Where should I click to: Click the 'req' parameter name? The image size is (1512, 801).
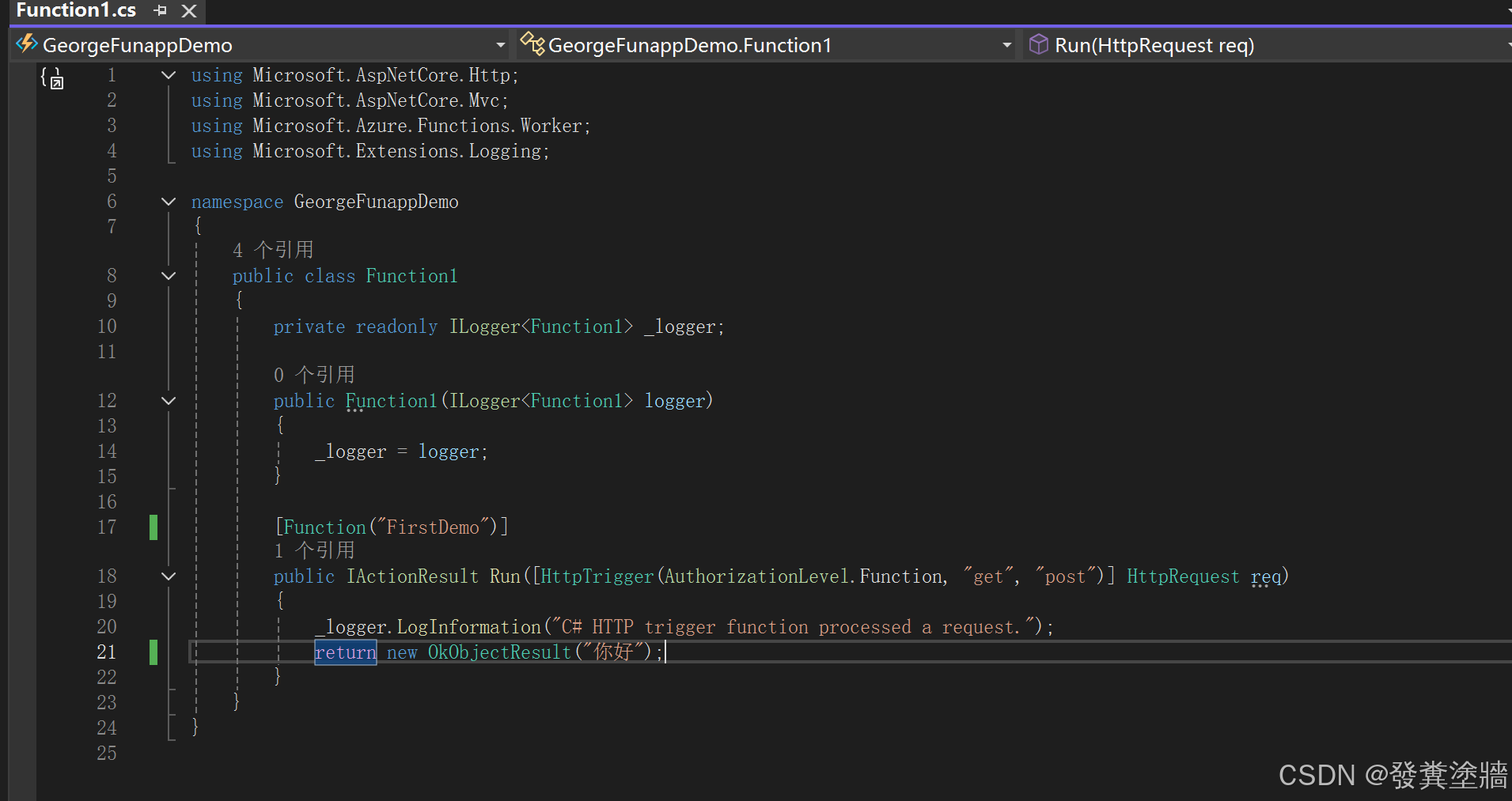1266,576
